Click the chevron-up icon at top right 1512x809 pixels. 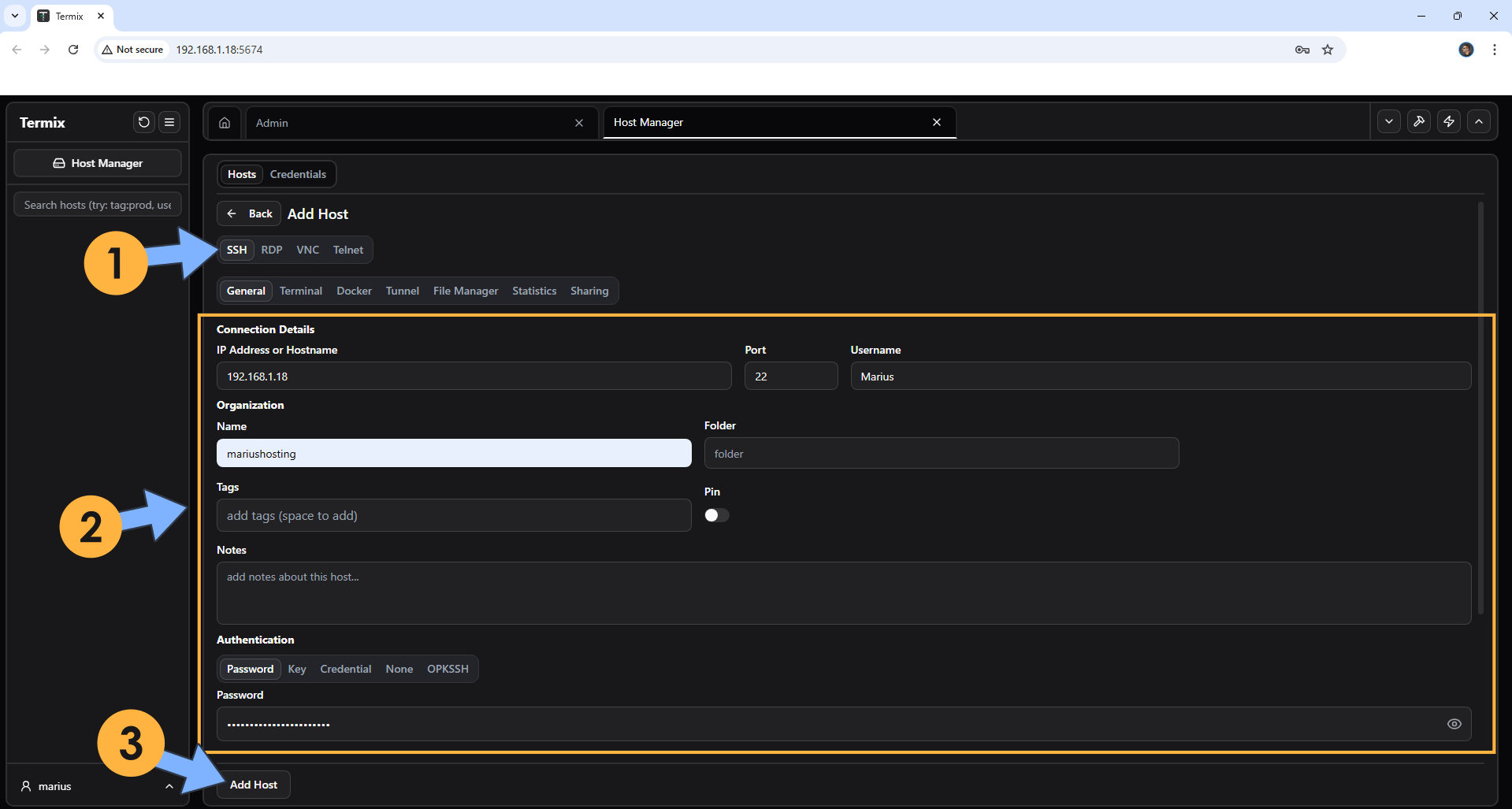[x=1479, y=121]
